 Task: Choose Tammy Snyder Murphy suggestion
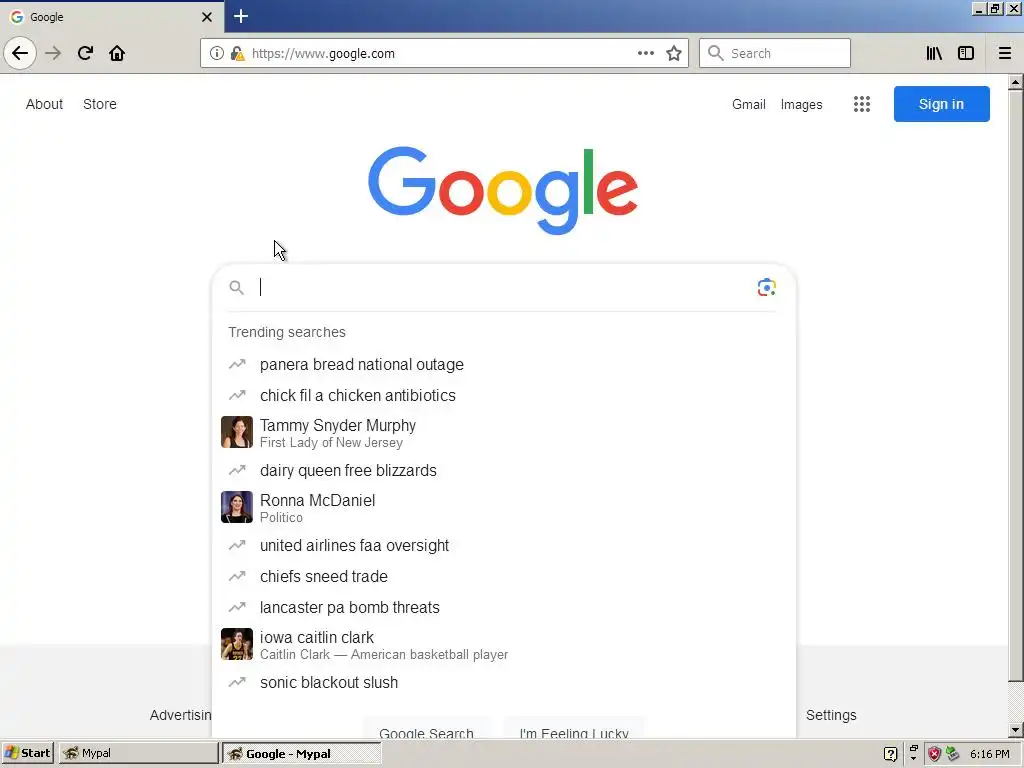[x=504, y=432]
